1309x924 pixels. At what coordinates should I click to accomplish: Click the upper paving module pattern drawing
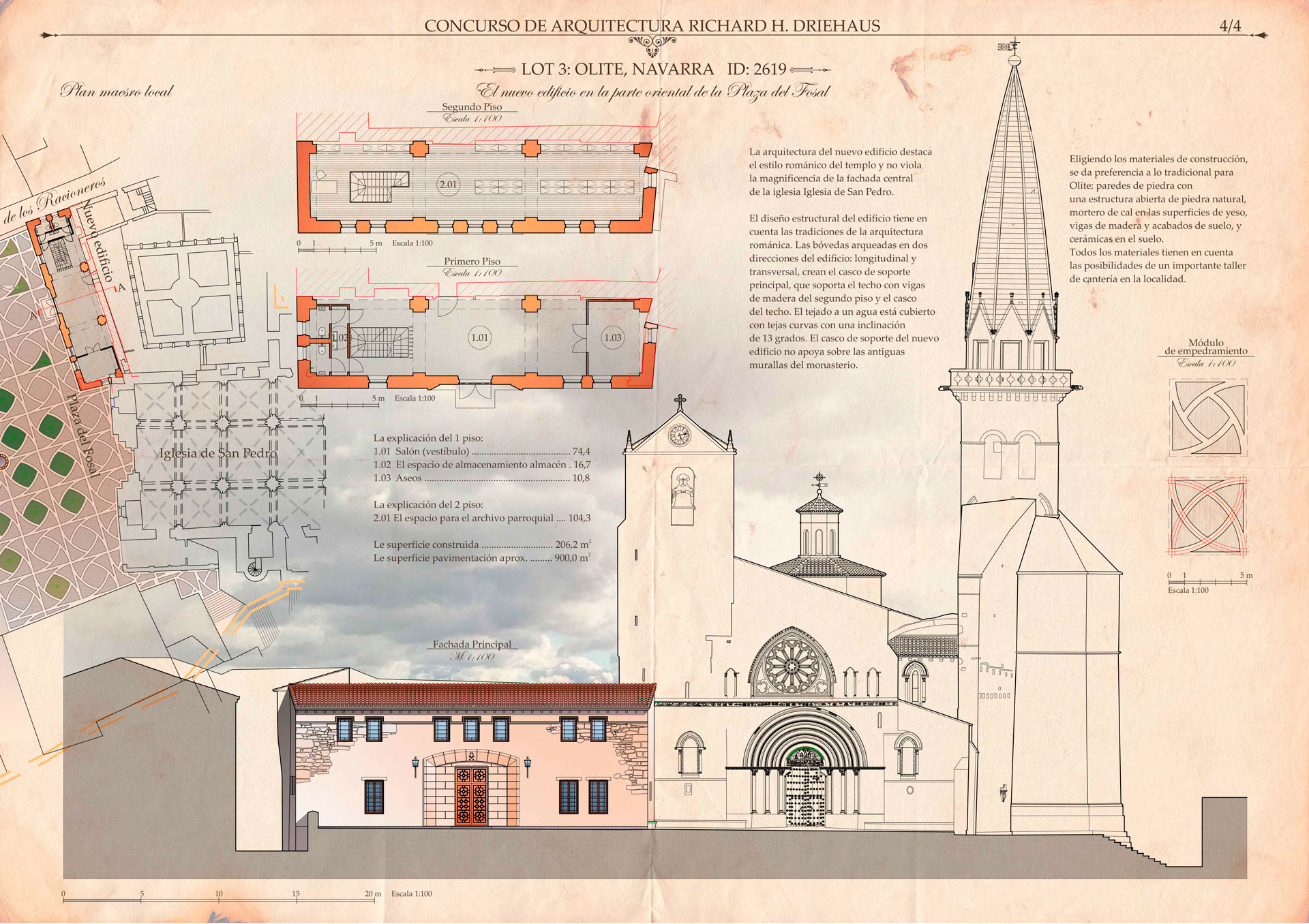(x=1208, y=418)
